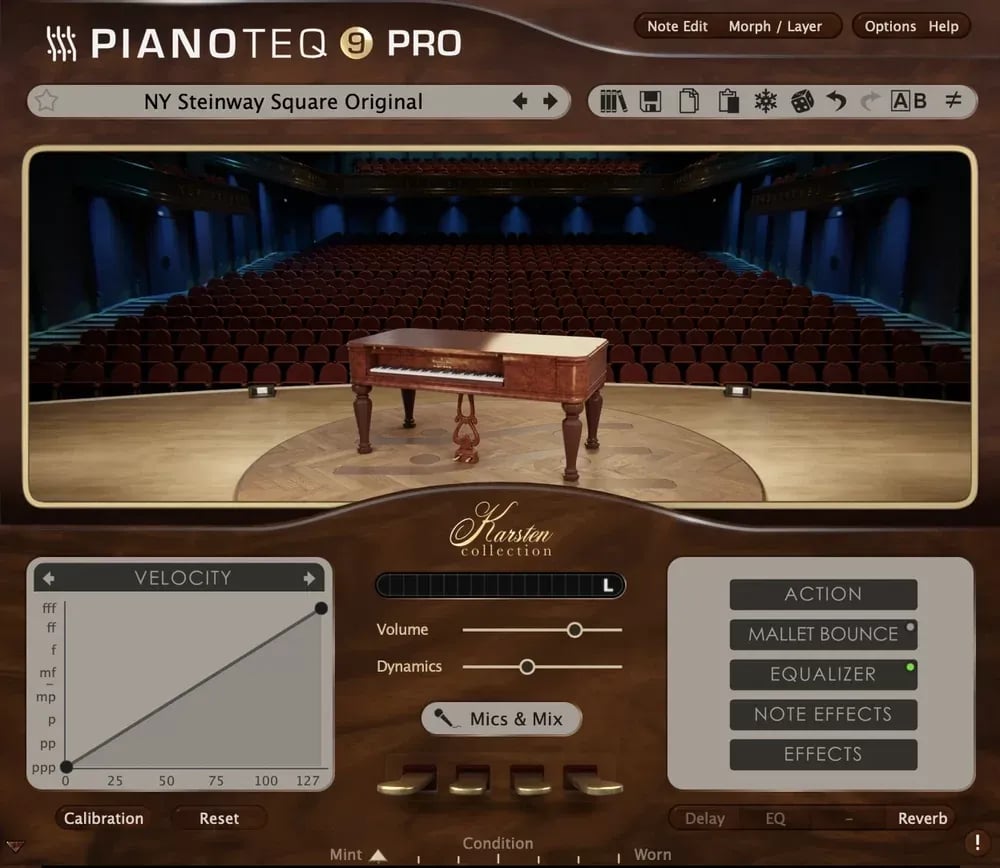
Task: Switch A/B comparison with AB icon
Action: 909,101
